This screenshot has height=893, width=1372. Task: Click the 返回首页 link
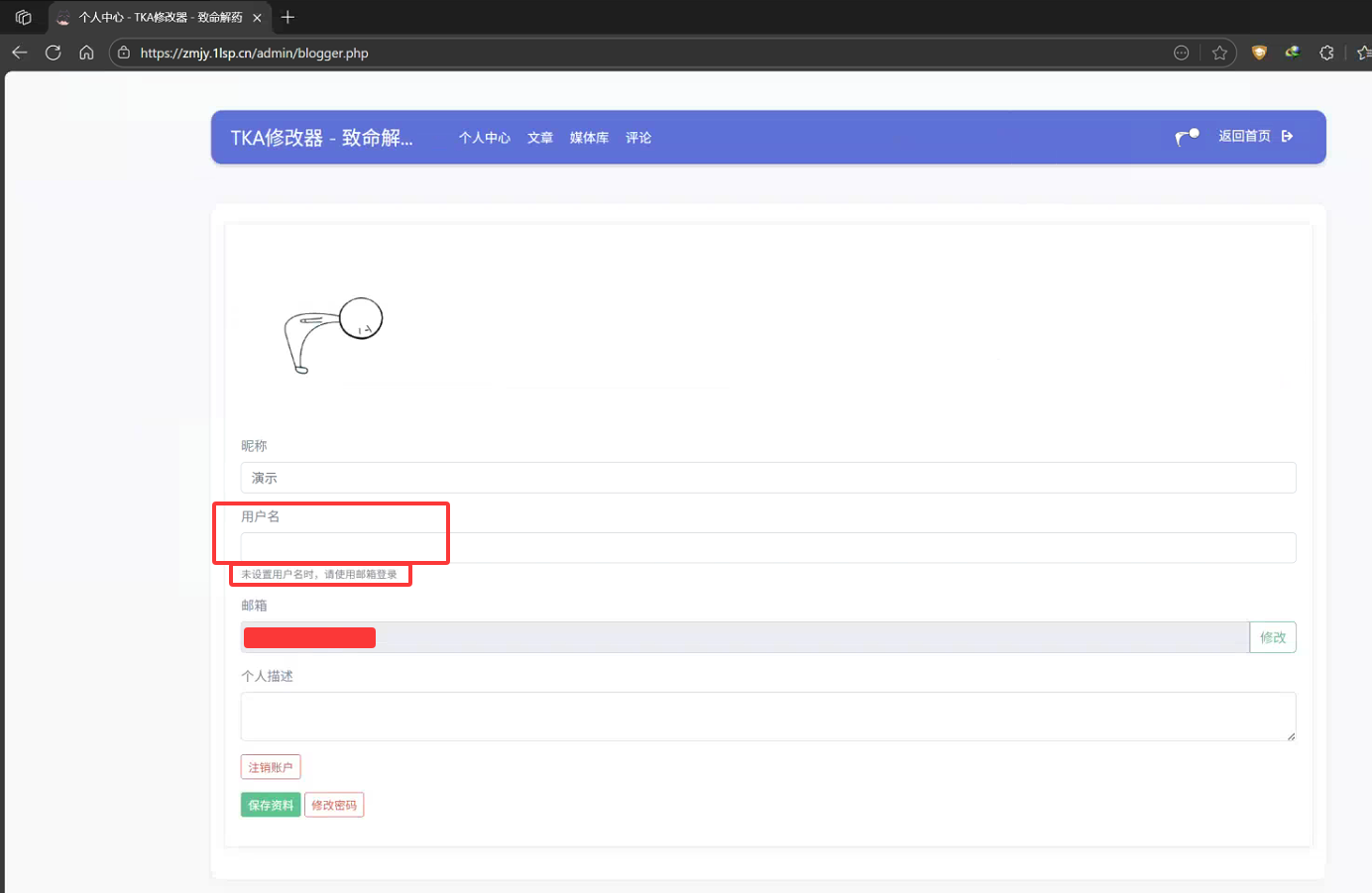[x=1244, y=137]
